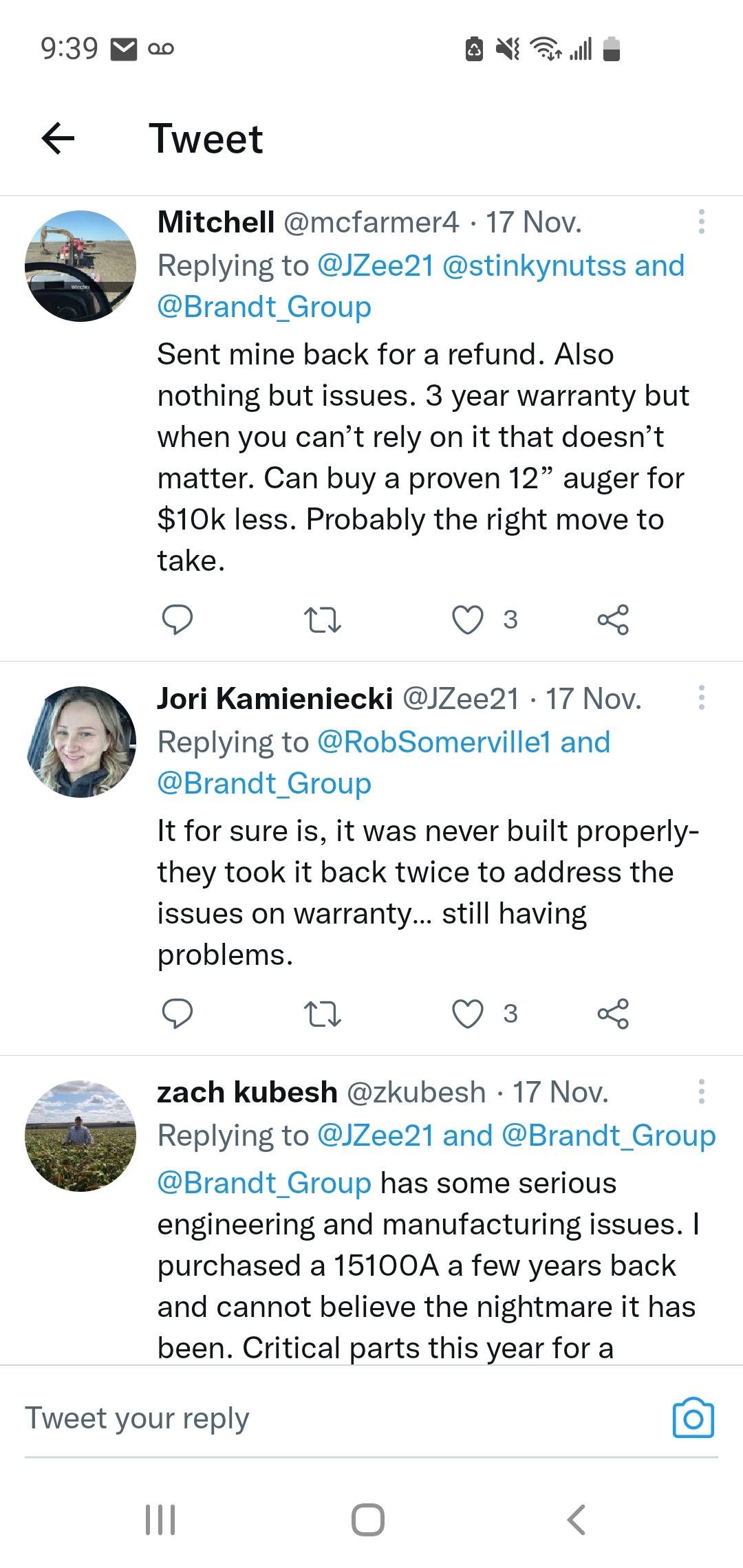Retweet Mitchell's auger refund tweet

[323, 620]
